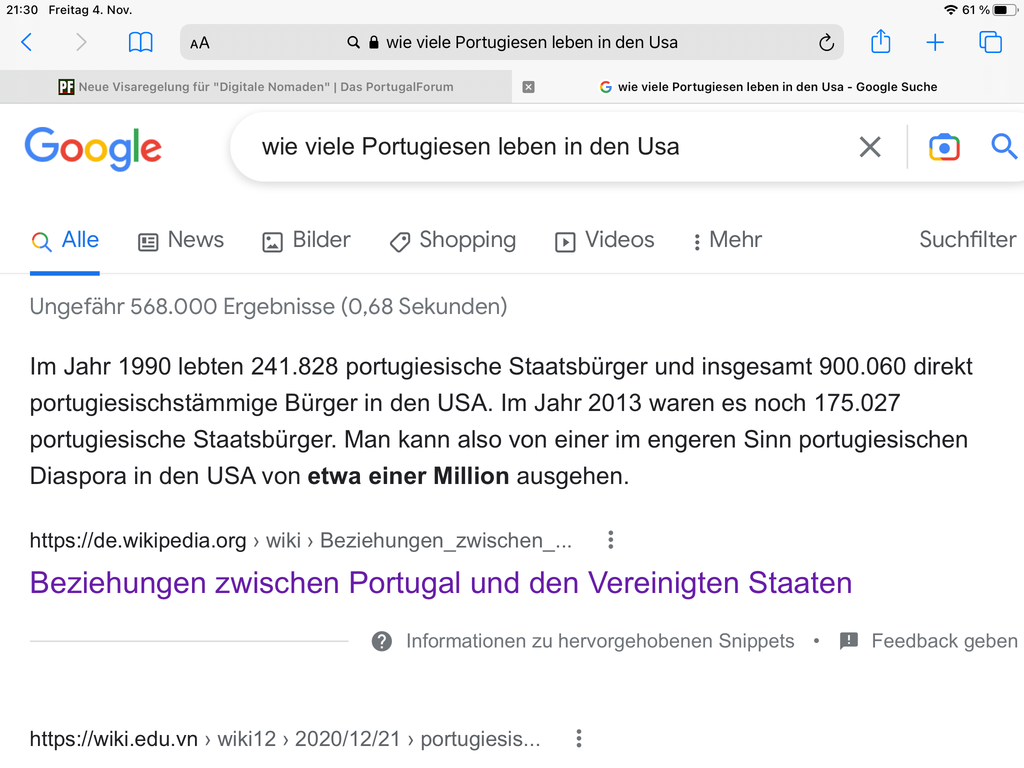
Task: Go back with Safari's back arrow
Action: (x=27, y=42)
